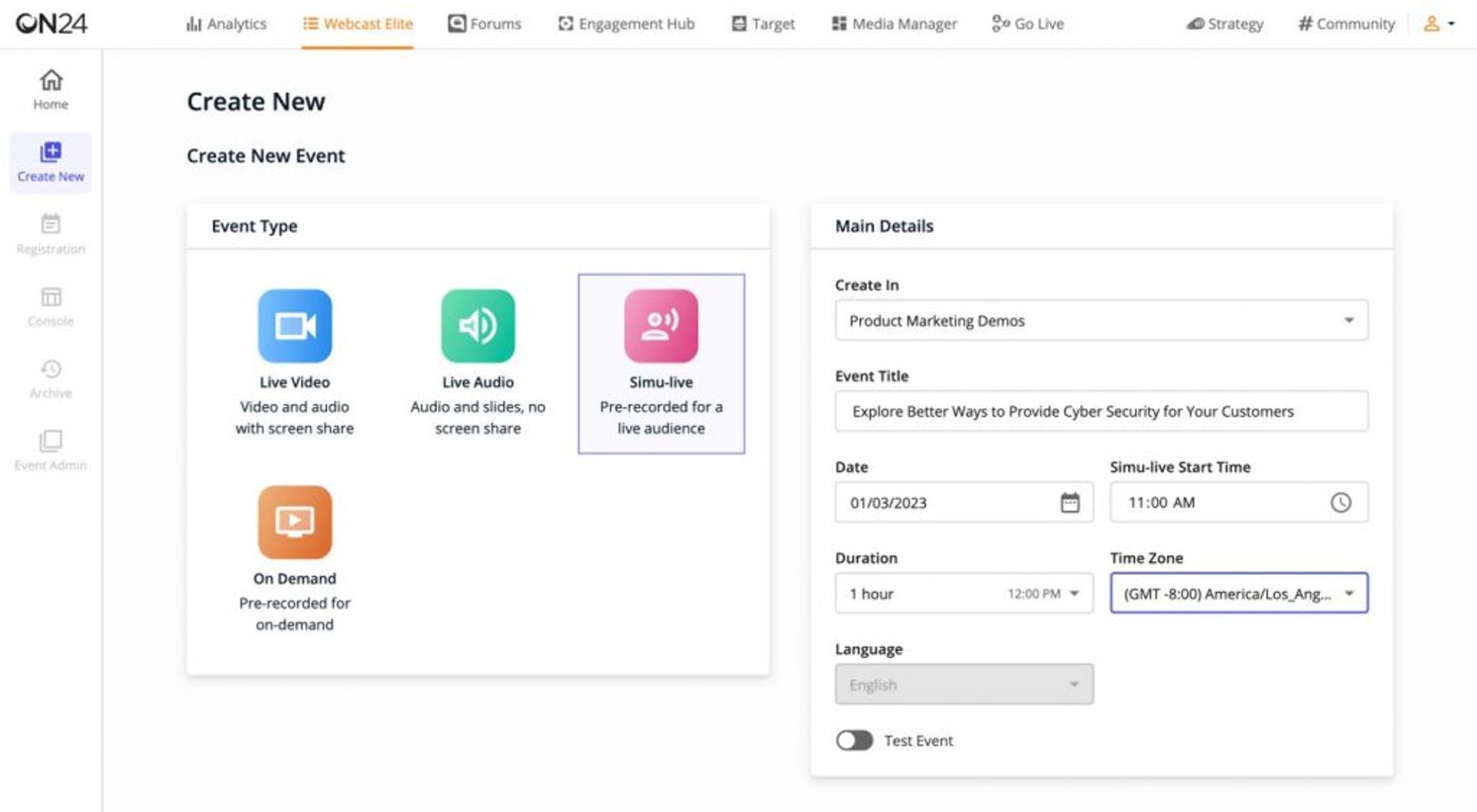
Task: Open Registration from the sidebar
Action: (51, 235)
